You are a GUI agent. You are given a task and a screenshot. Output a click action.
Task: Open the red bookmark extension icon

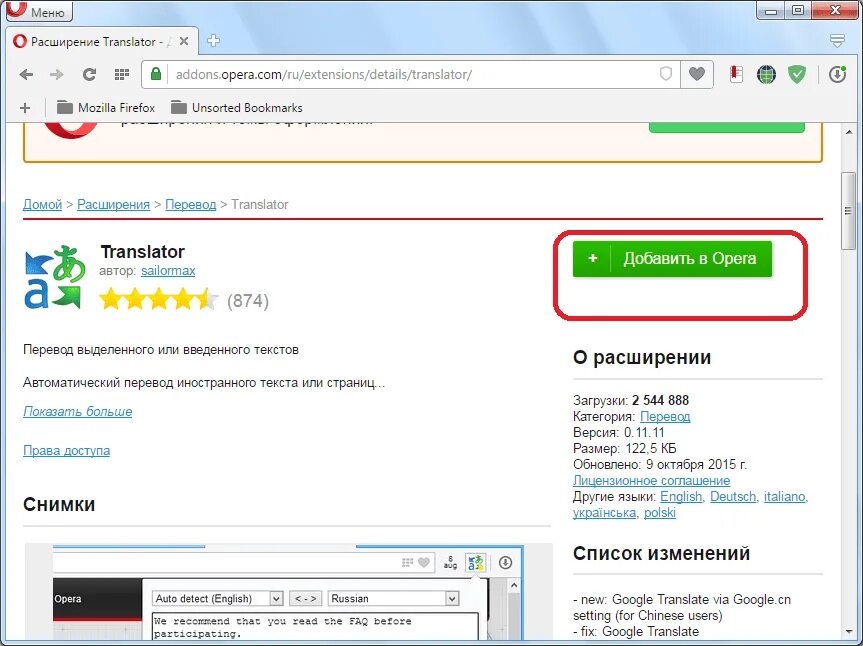click(x=736, y=74)
